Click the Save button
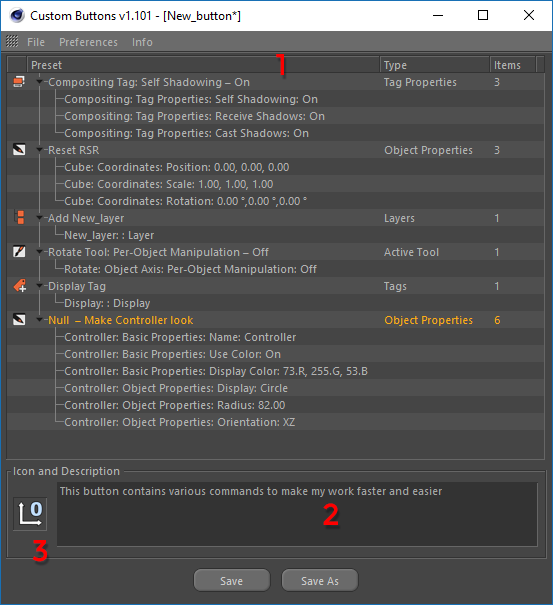The width and height of the screenshot is (553, 605). tap(232, 580)
